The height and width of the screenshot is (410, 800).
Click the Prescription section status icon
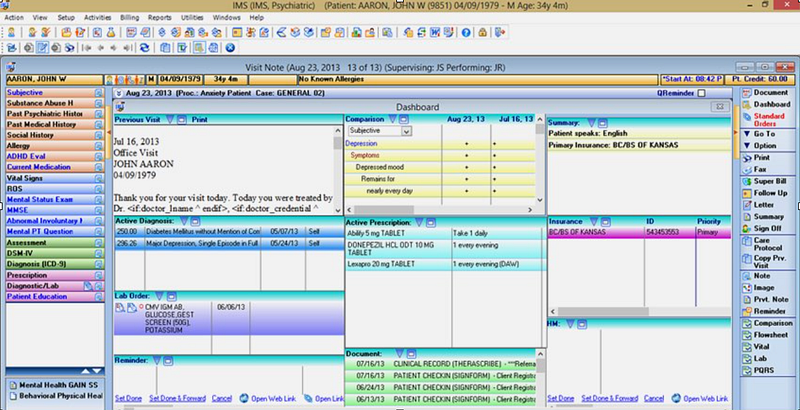(x=98, y=275)
